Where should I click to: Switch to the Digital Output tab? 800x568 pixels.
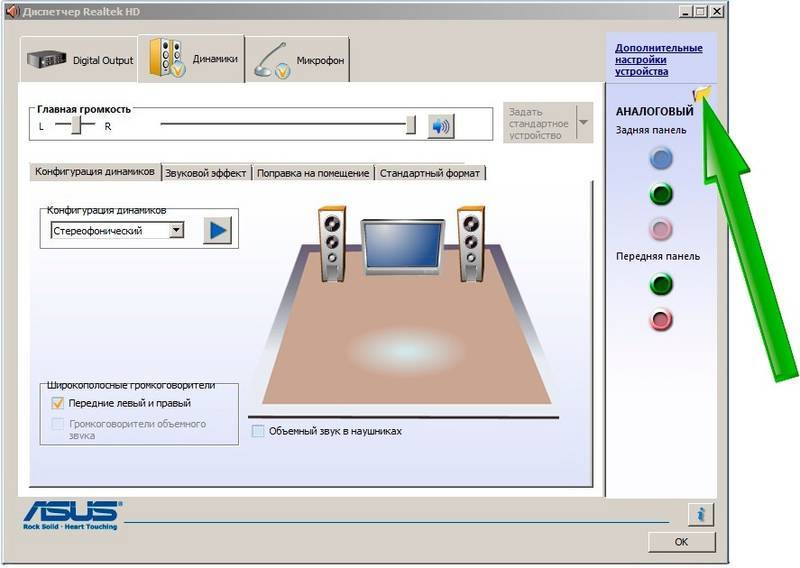[x=80, y=60]
